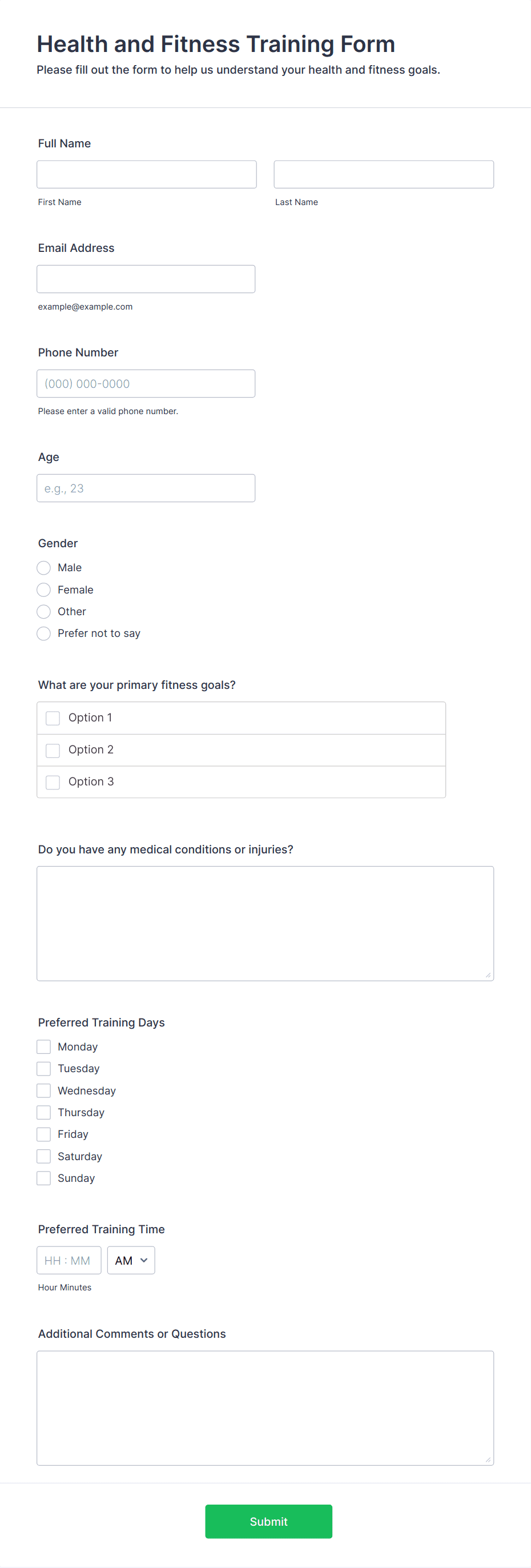This screenshot has width=531, height=1568.
Task: Focus the Email Address field
Action: 146,278
